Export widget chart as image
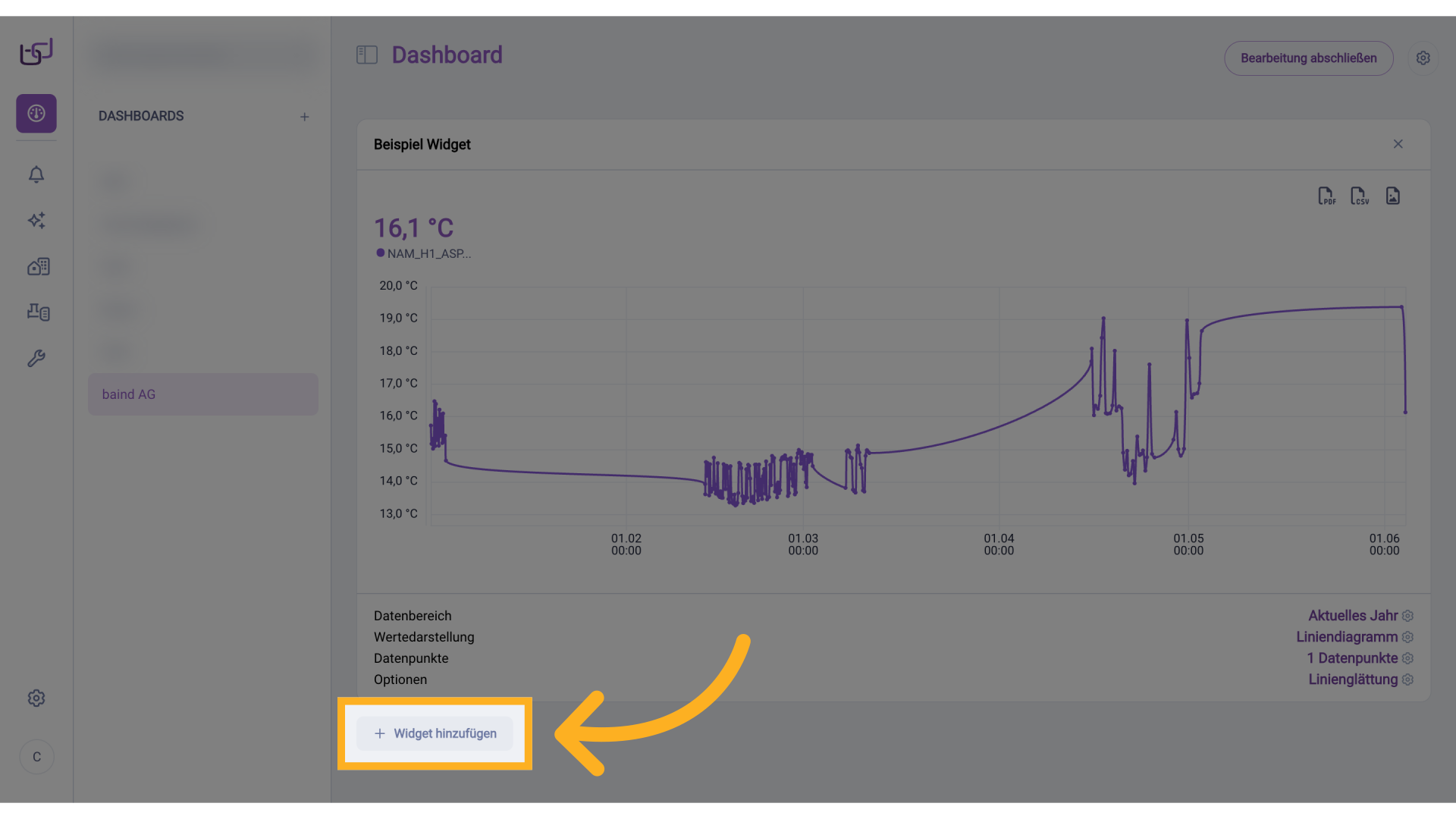 coord(1392,196)
